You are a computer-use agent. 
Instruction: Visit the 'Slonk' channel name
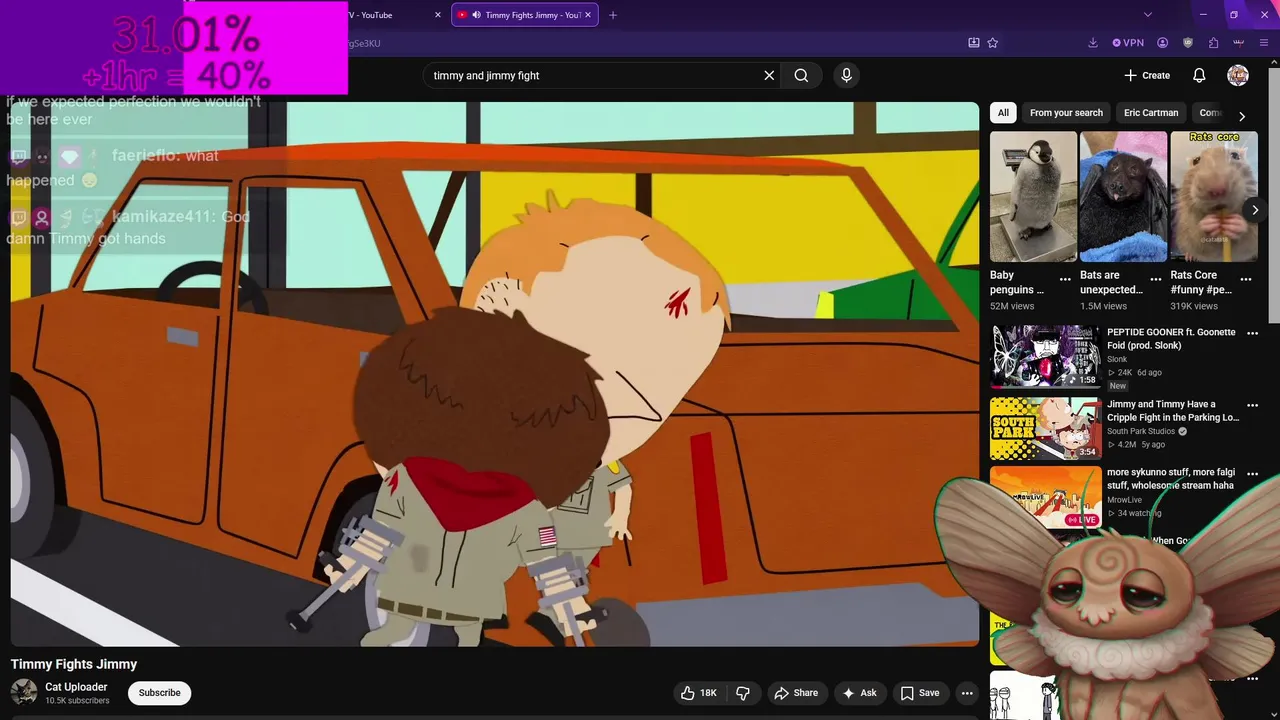(1117, 359)
